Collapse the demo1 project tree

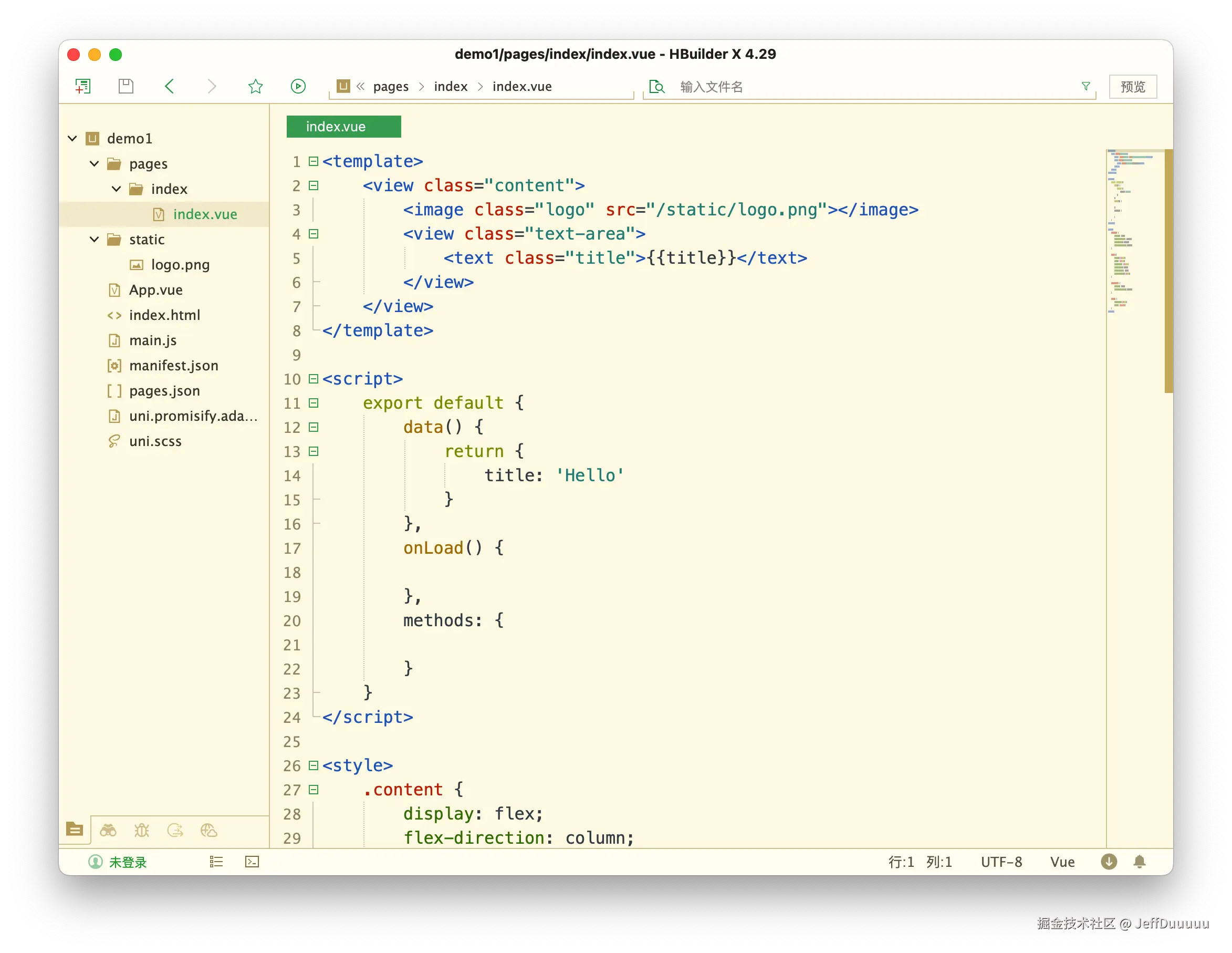[x=72, y=138]
